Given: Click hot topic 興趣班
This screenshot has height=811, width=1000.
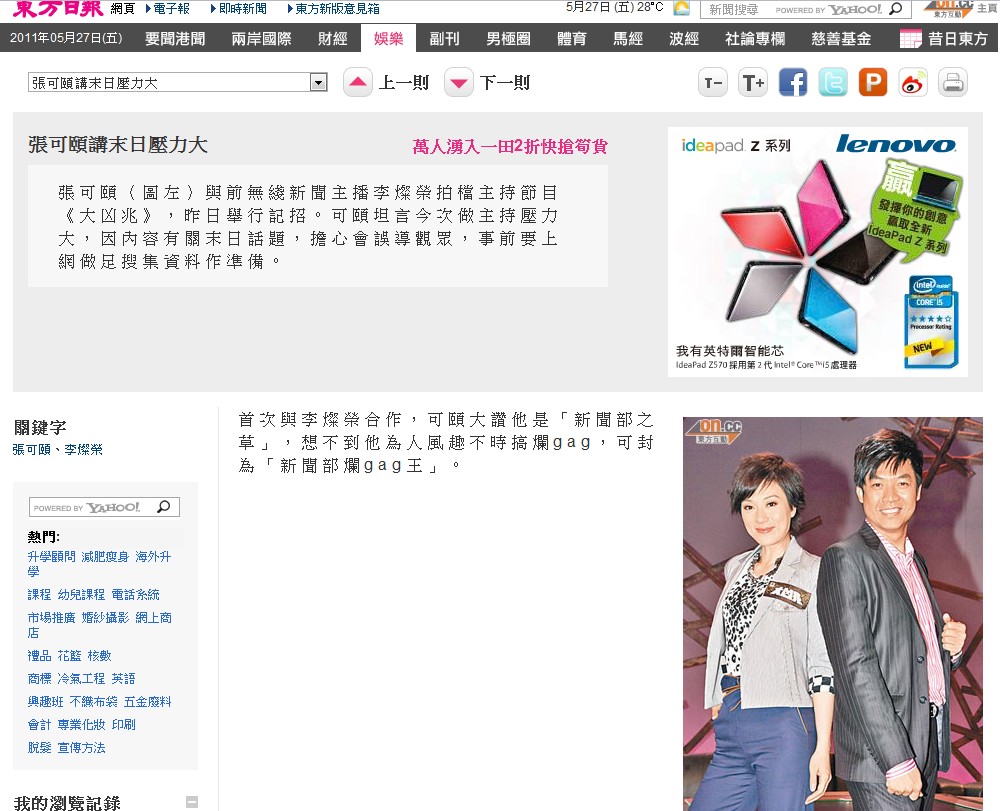Looking at the screenshot, I should [46, 702].
